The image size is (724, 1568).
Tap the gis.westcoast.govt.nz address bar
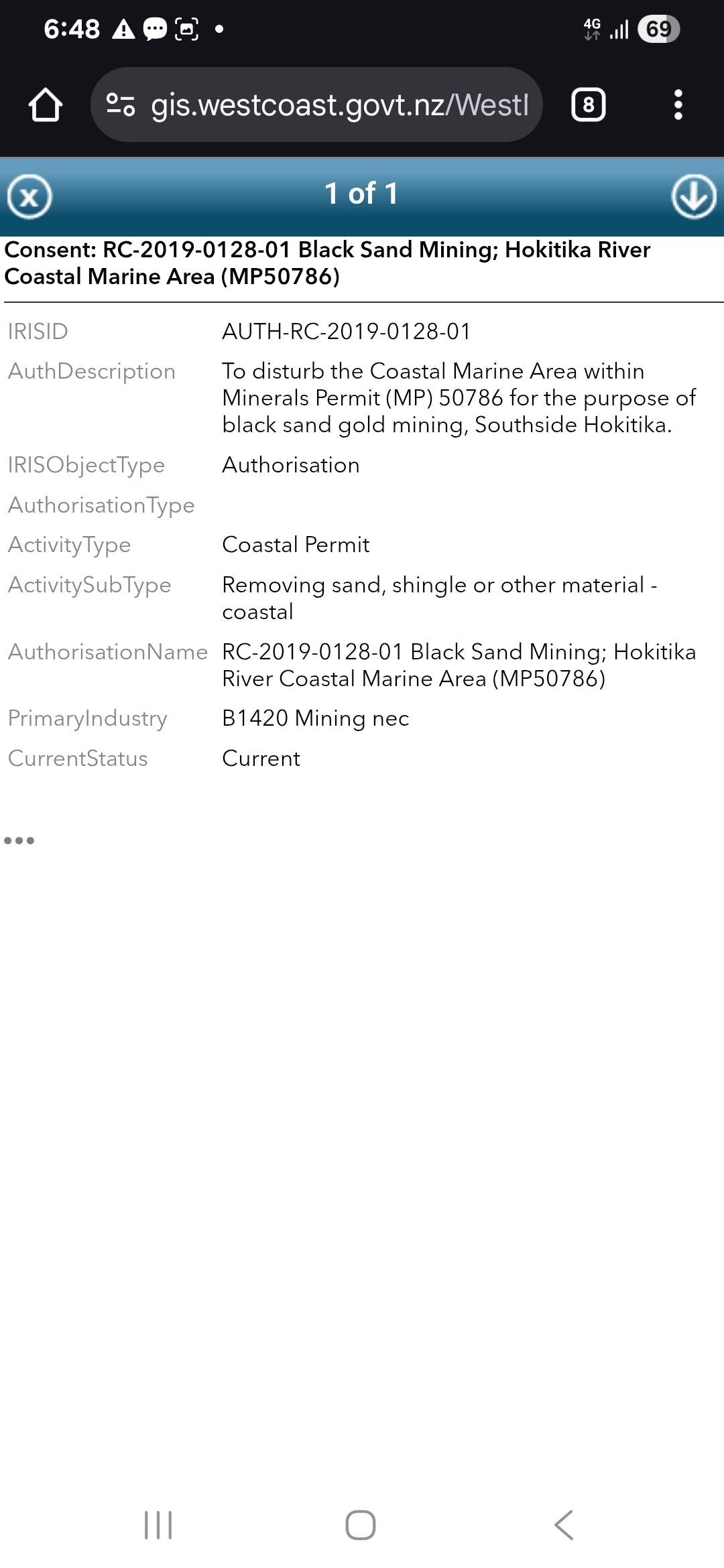pos(339,105)
